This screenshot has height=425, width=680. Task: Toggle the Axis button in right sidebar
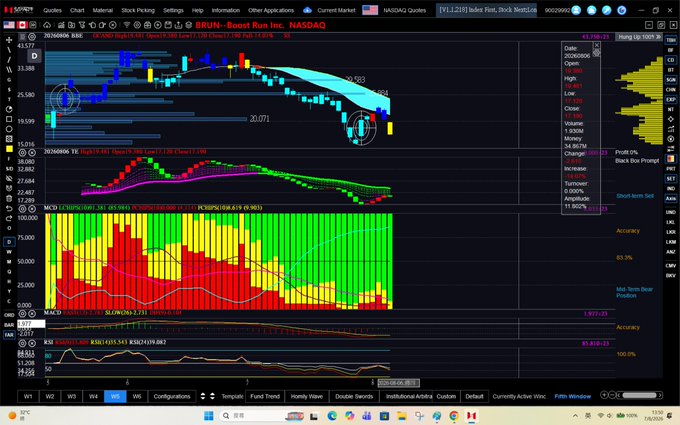[x=671, y=199]
